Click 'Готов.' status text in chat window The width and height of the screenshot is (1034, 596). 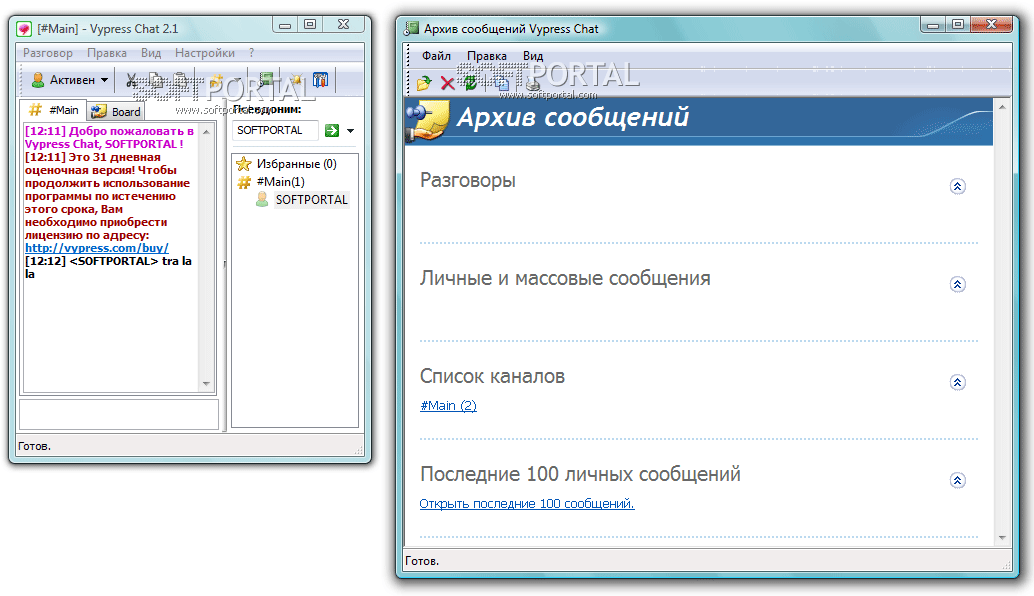tap(34, 446)
